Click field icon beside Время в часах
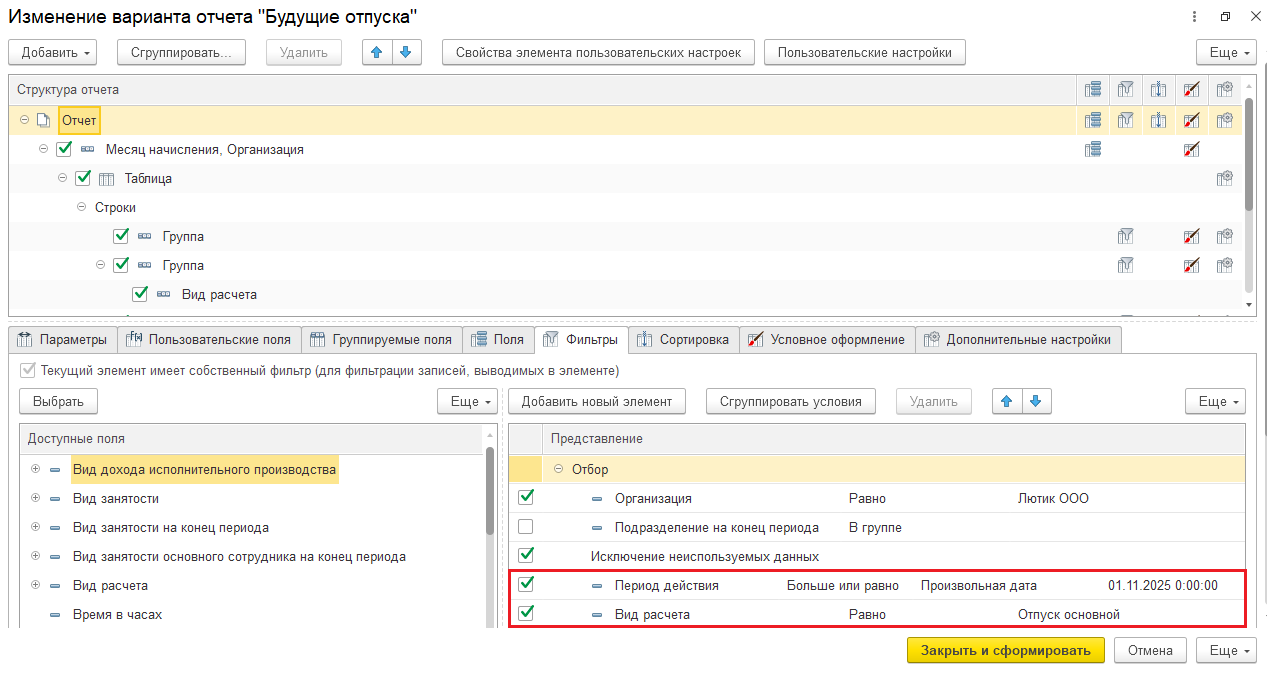This screenshot has width=1267, height=674. 55,614
